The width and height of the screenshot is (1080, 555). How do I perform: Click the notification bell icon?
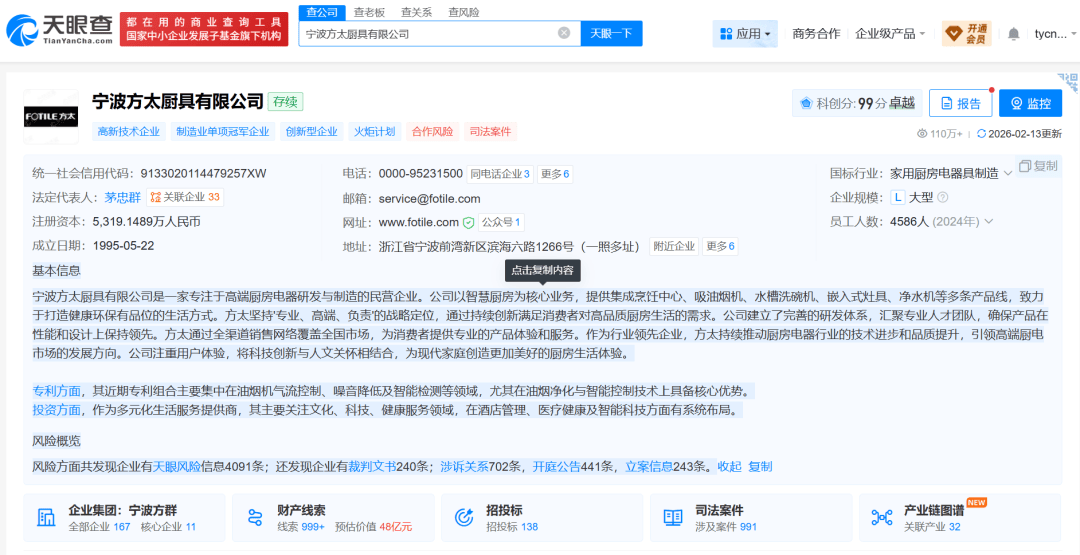pos(1013,34)
